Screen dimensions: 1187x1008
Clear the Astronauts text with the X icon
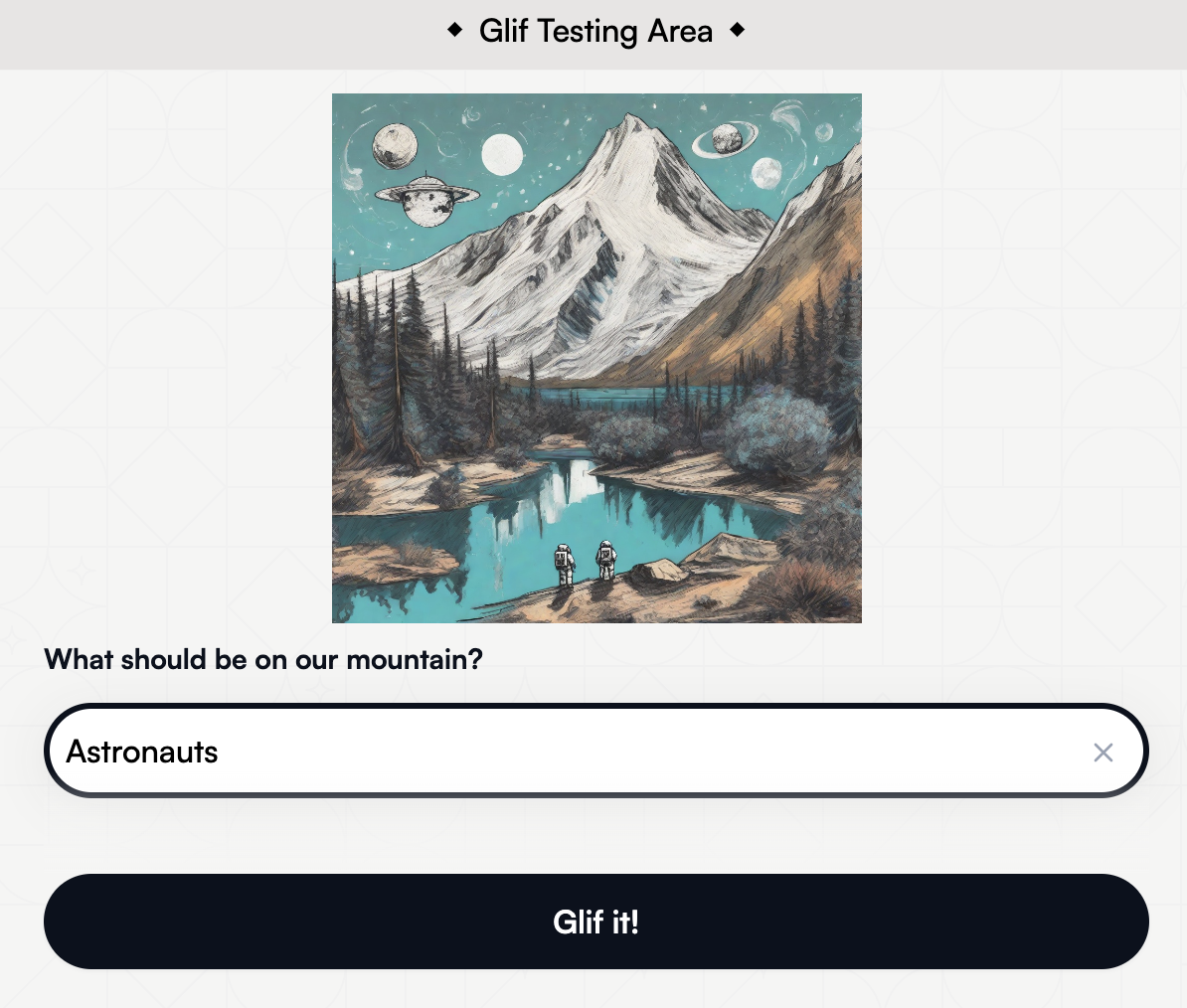click(1102, 753)
